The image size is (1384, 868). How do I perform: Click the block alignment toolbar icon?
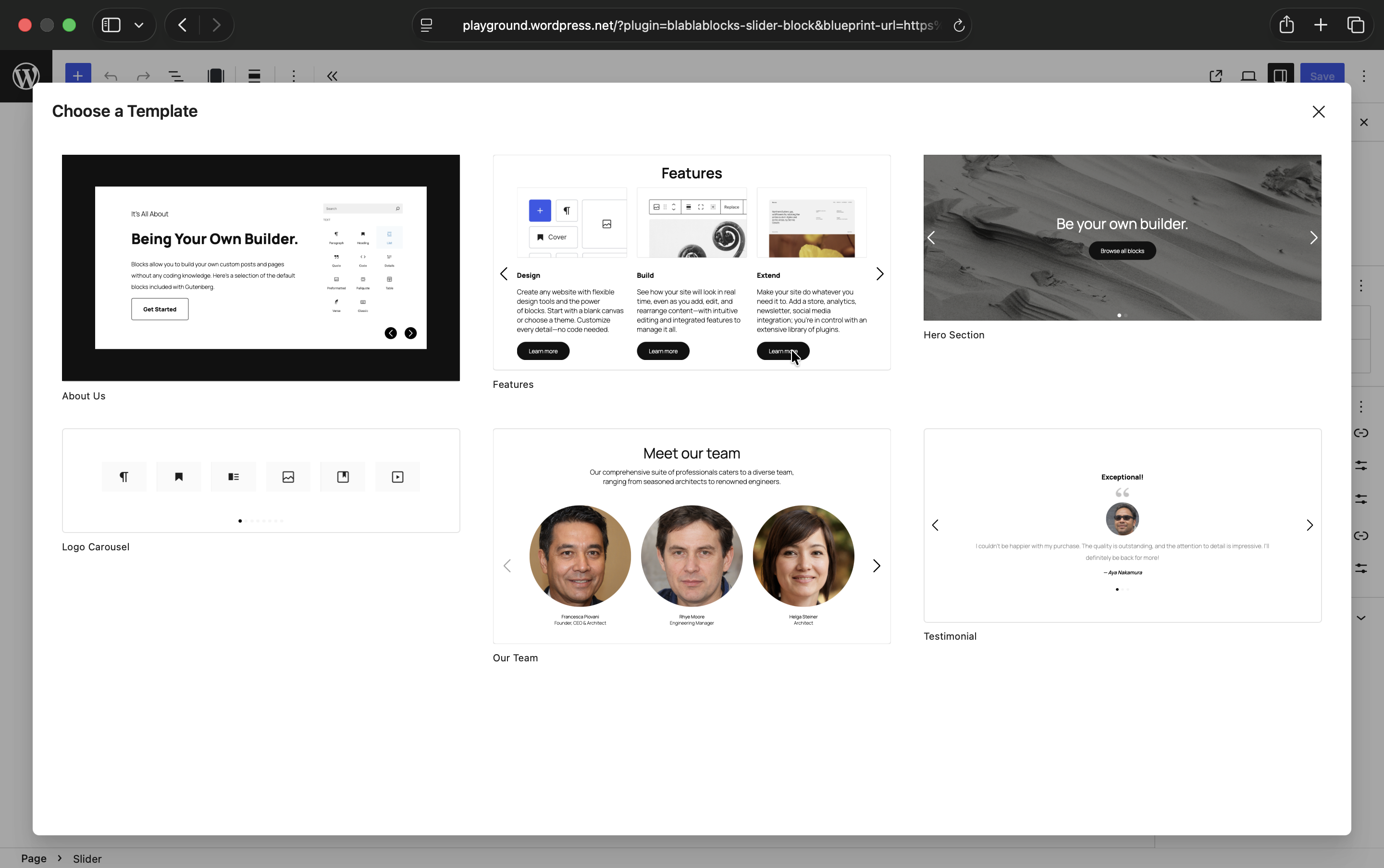coord(254,76)
